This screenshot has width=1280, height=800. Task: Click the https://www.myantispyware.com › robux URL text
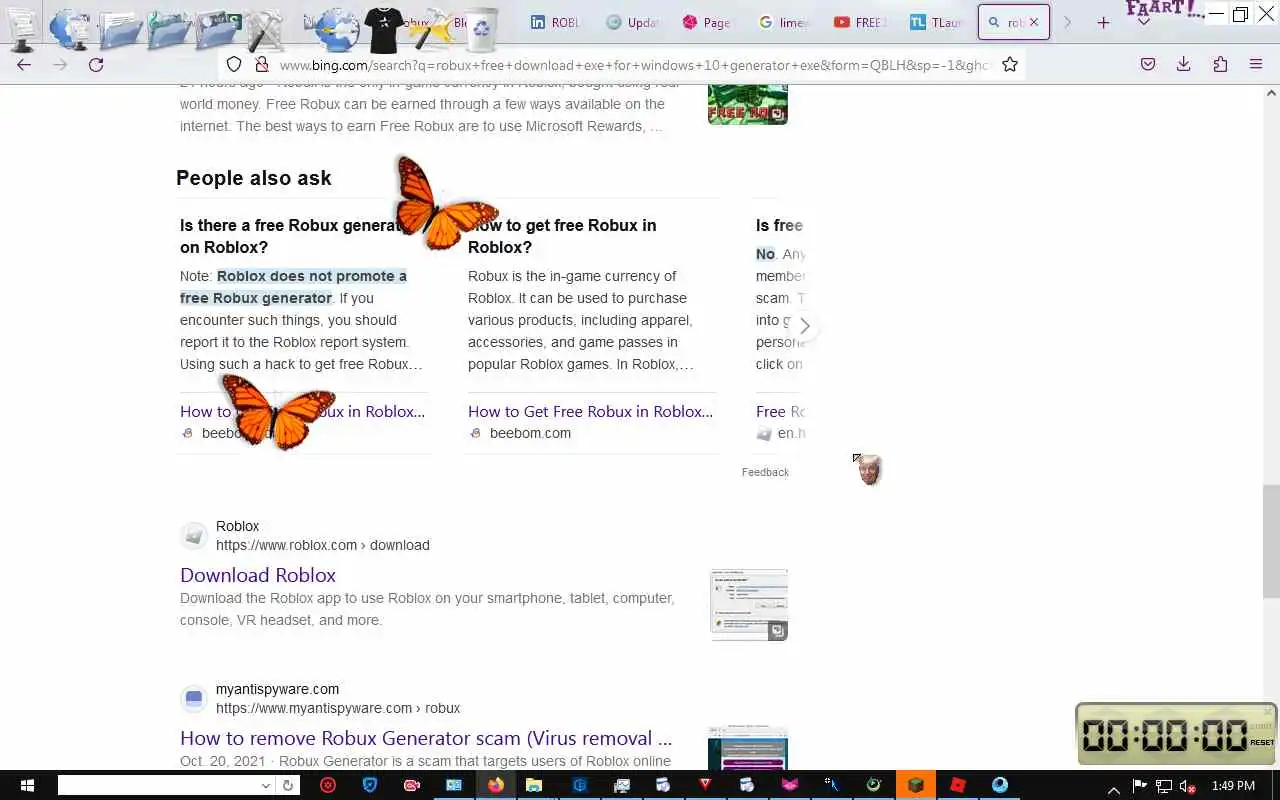(338, 708)
